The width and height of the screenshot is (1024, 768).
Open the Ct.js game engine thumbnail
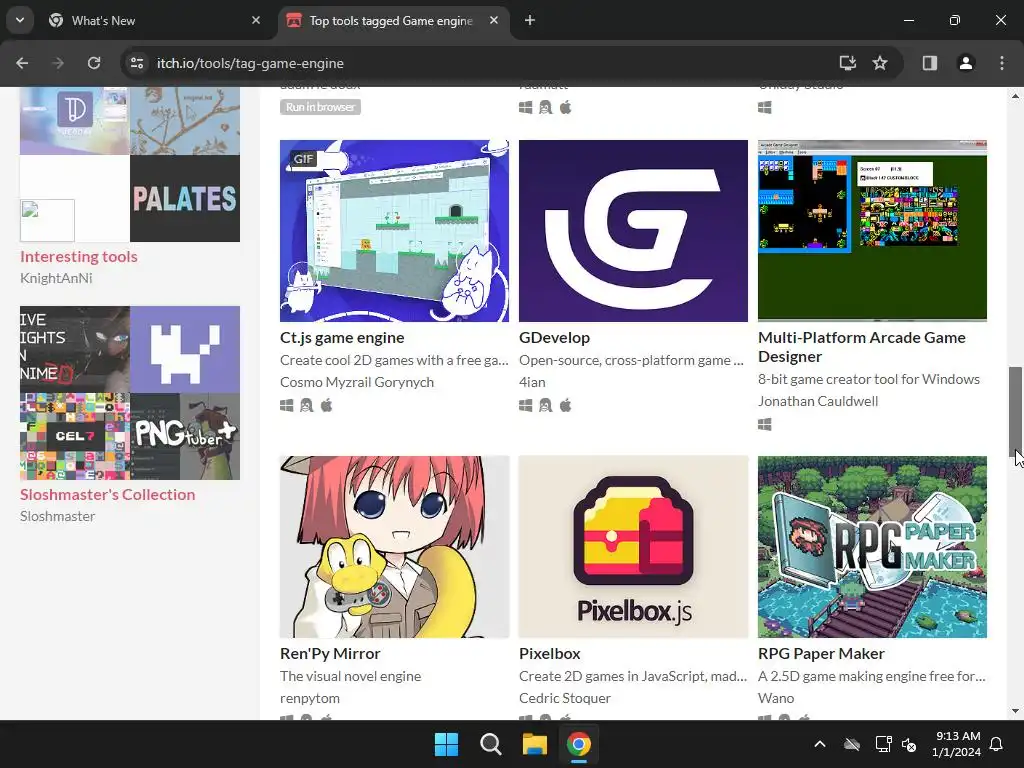click(x=394, y=231)
